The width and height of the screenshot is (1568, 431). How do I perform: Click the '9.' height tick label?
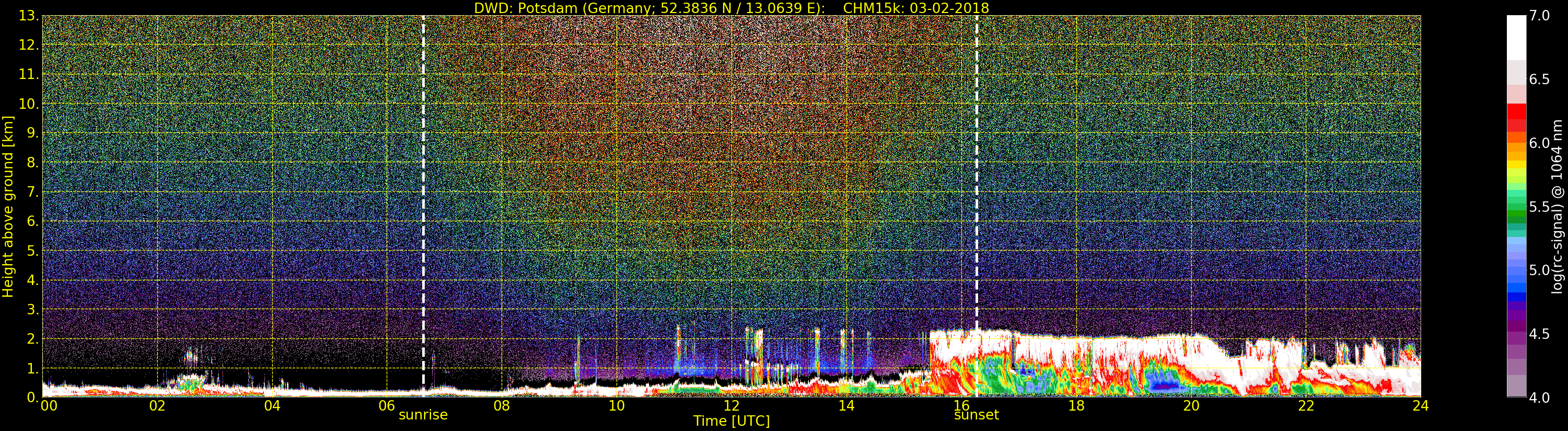coord(32,133)
